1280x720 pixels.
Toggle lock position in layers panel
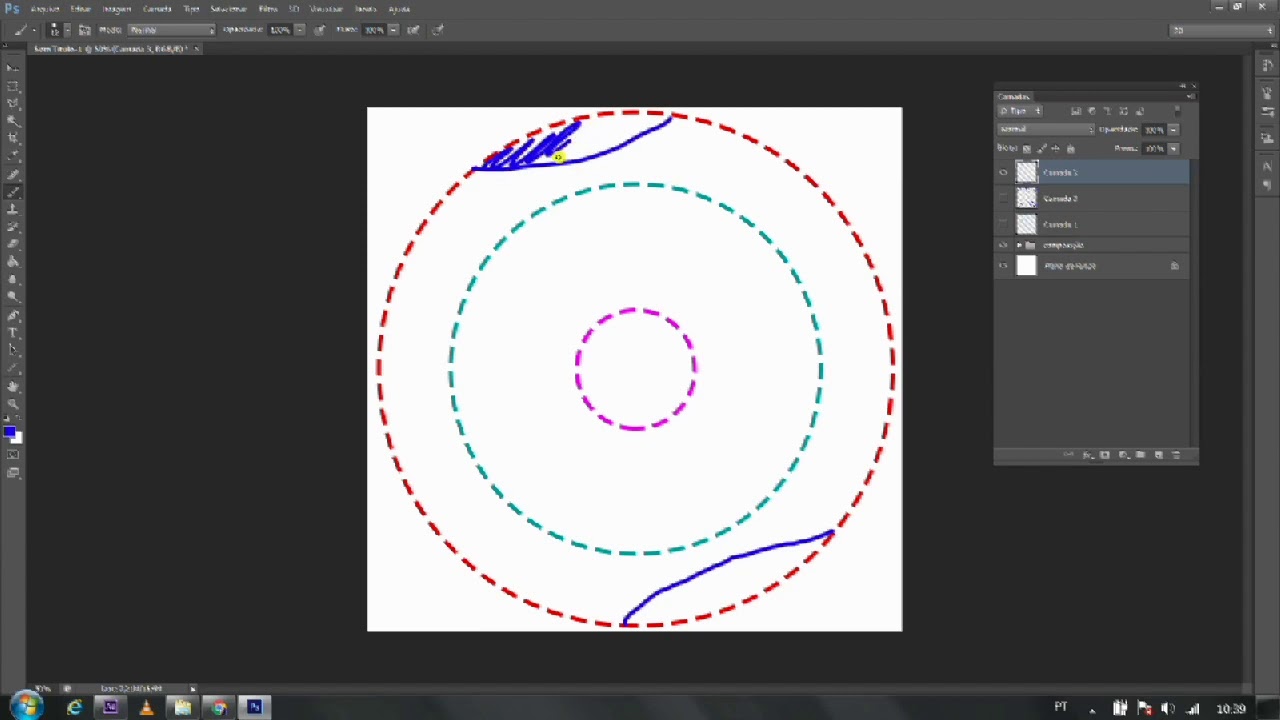1056,149
